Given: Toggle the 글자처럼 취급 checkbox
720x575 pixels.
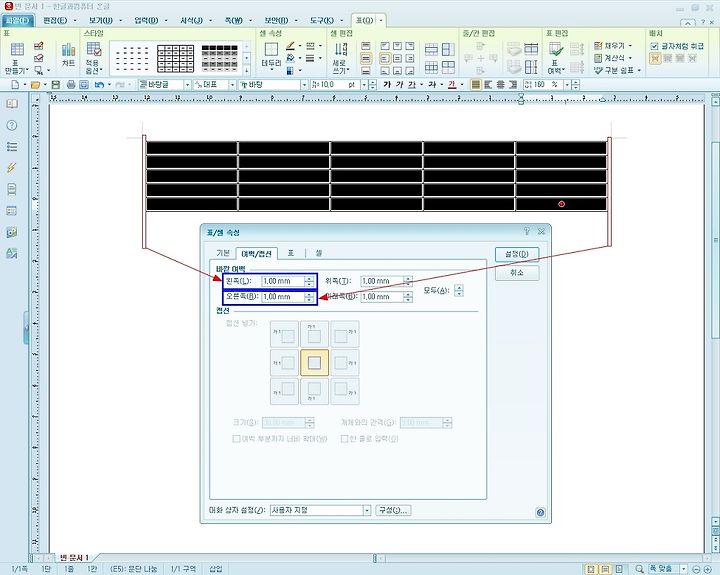Looking at the screenshot, I should (654, 46).
